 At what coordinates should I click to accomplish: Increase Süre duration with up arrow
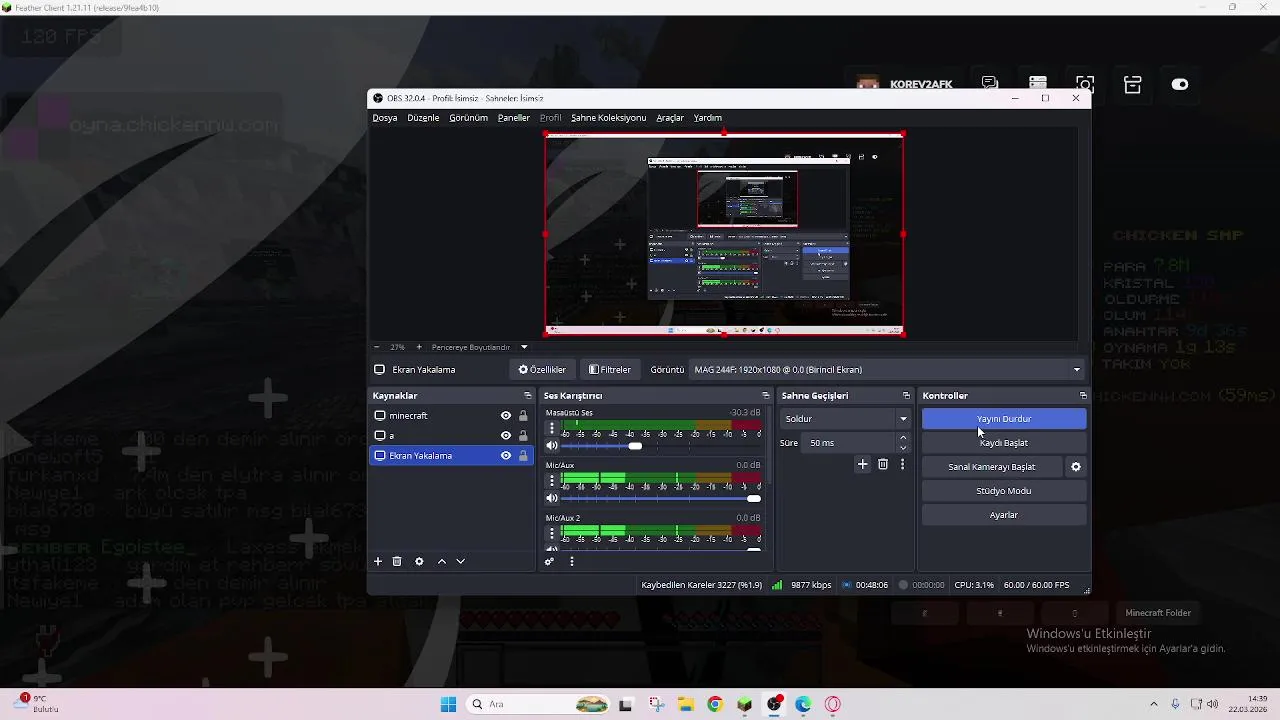[x=904, y=438]
